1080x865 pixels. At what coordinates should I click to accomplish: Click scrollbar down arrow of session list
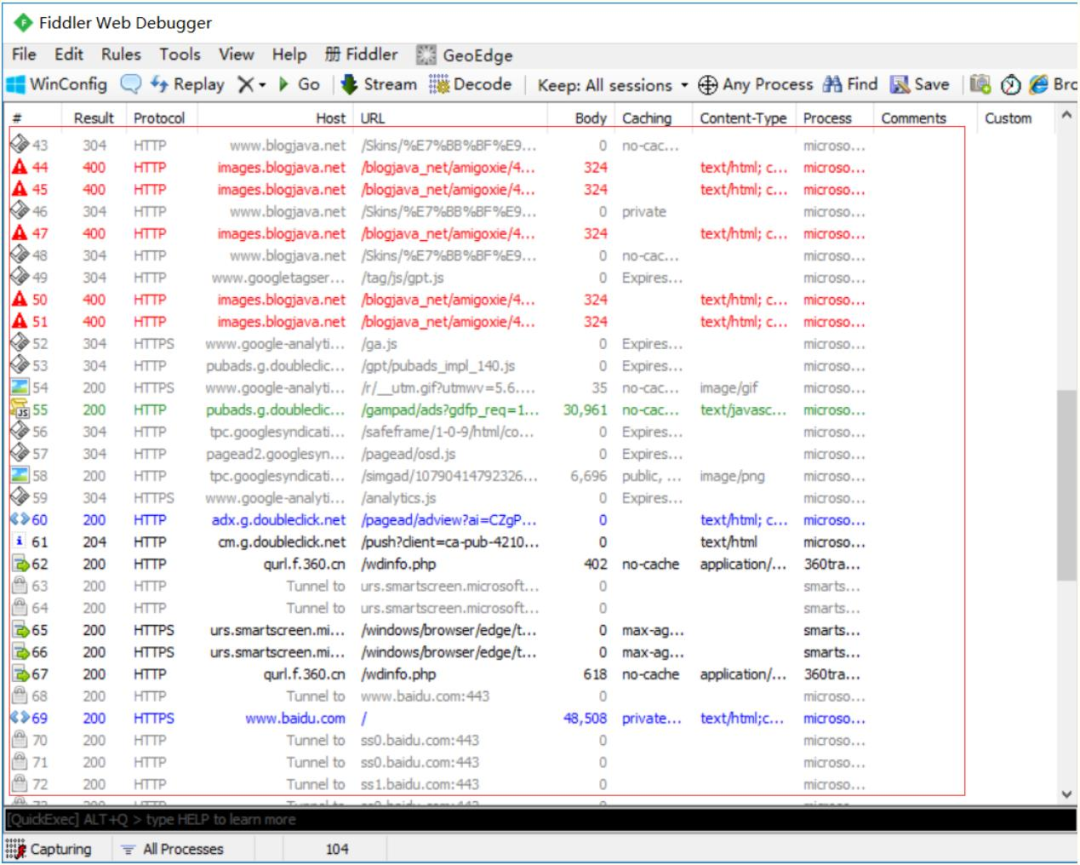[x=1066, y=794]
